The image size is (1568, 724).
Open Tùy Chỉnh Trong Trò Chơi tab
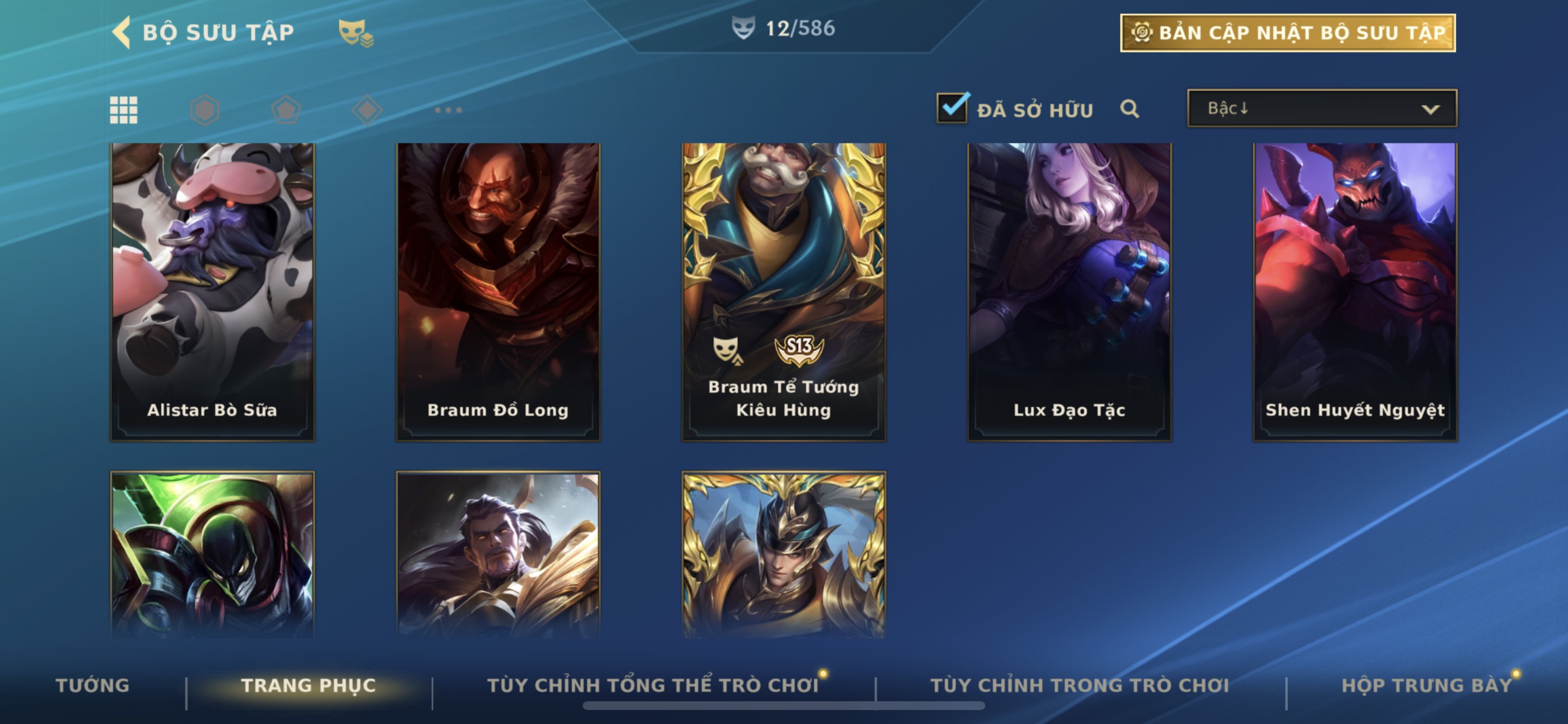click(1080, 685)
